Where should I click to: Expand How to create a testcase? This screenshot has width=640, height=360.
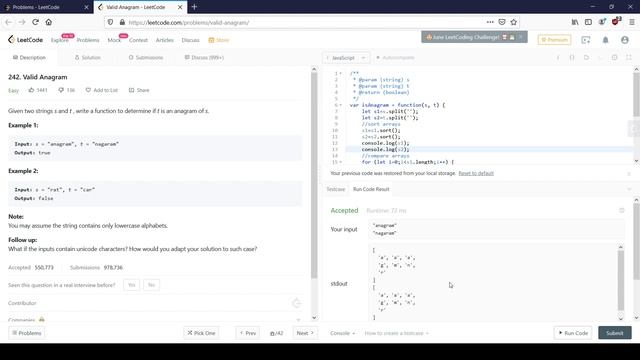click(396, 333)
